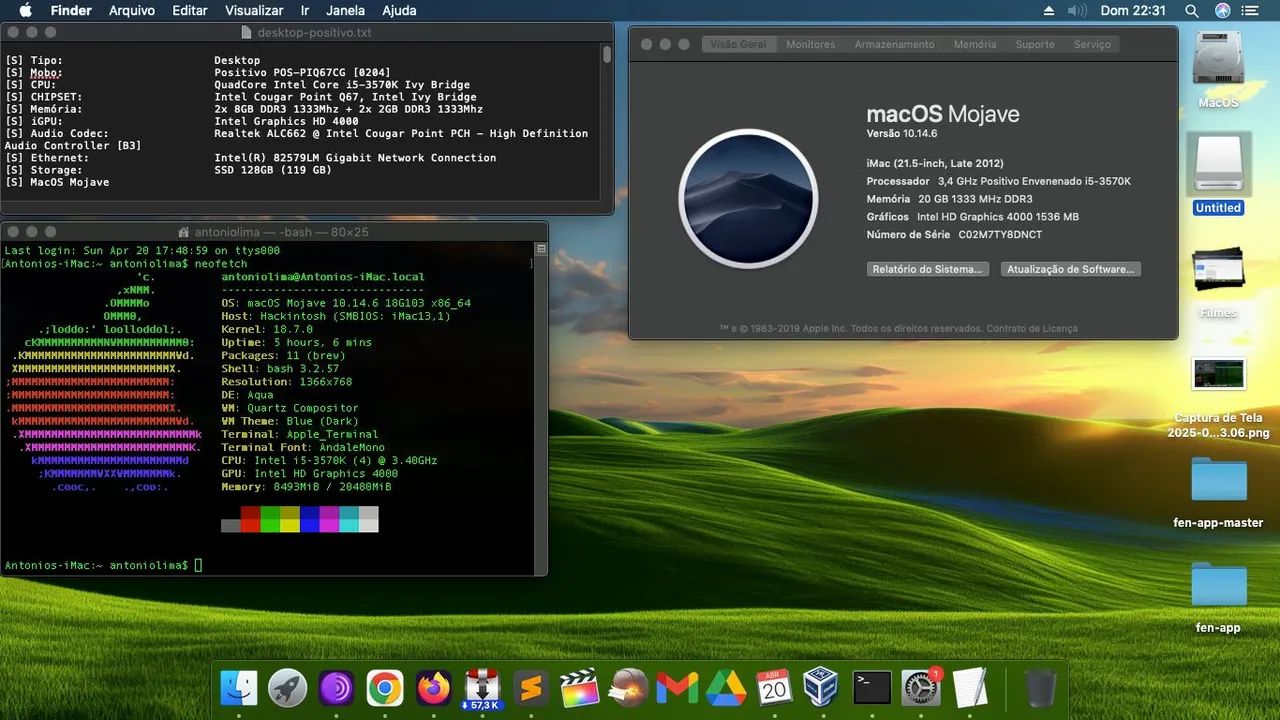Open the Finder menu
The height and width of the screenshot is (720, 1280).
pyautogui.click(x=71, y=11)
